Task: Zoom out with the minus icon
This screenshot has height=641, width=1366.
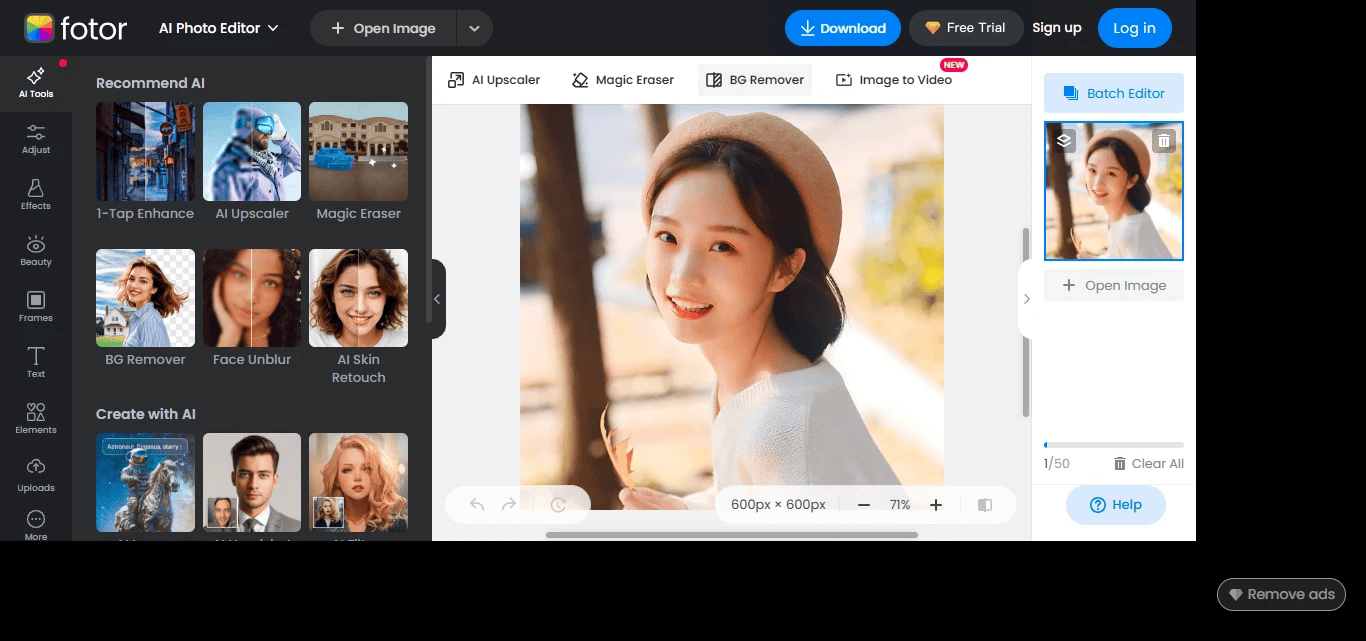Action: coord(864,505)
